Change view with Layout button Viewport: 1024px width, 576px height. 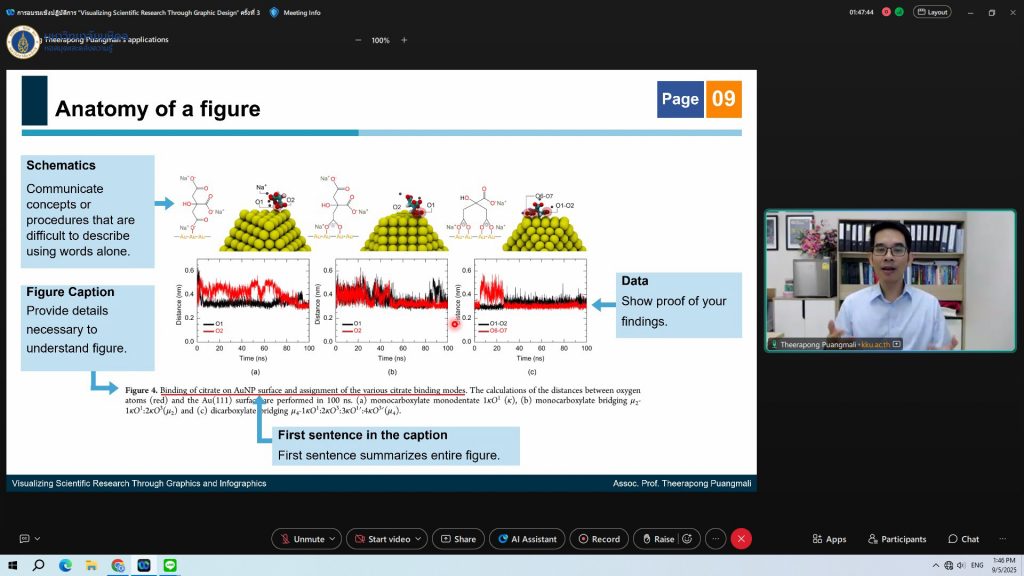click(932, 12)
